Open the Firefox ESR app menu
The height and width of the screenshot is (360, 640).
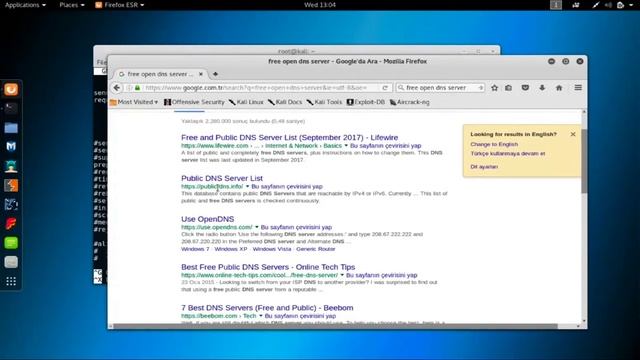click(x=120, y=5)
